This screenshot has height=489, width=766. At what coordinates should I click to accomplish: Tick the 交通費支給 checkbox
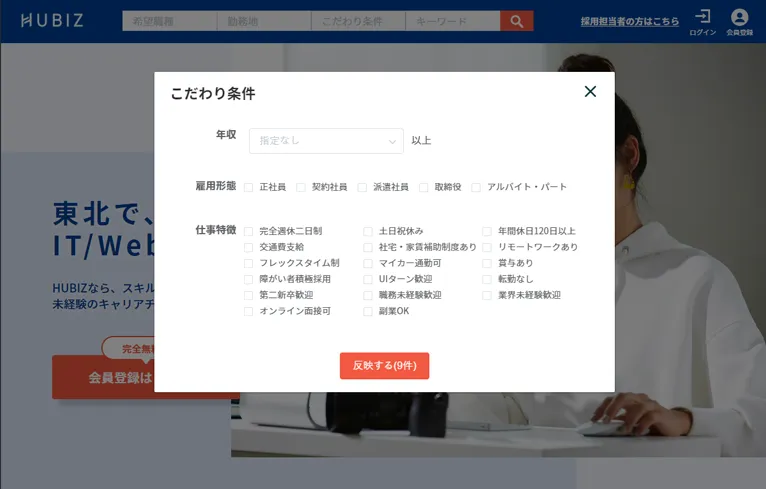(x=248, y=248)
